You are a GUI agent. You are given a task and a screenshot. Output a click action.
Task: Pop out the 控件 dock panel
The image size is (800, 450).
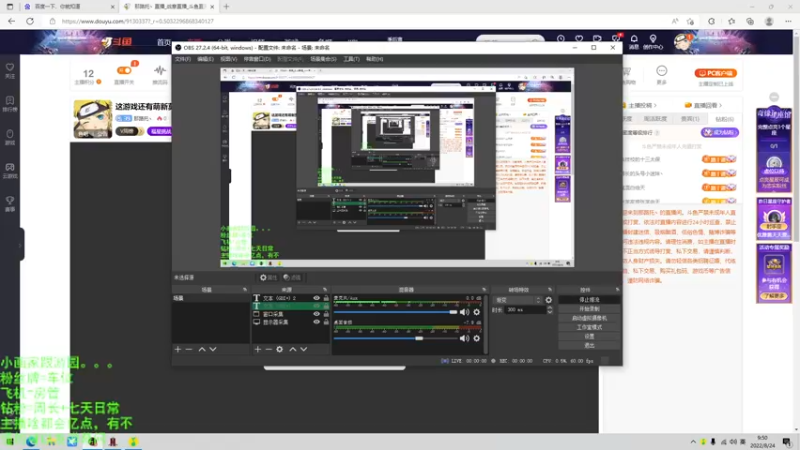click(x=617, y=290)
